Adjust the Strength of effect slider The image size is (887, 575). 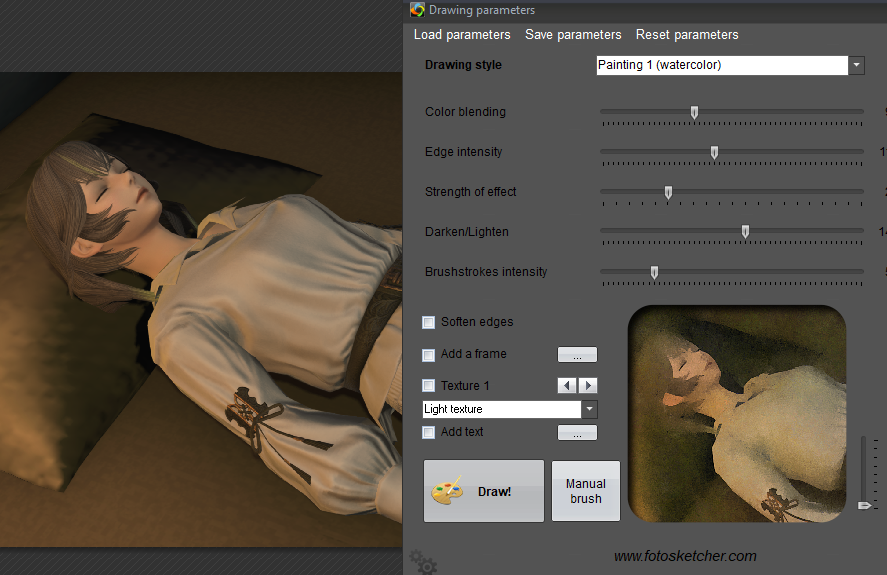point(668,192)
